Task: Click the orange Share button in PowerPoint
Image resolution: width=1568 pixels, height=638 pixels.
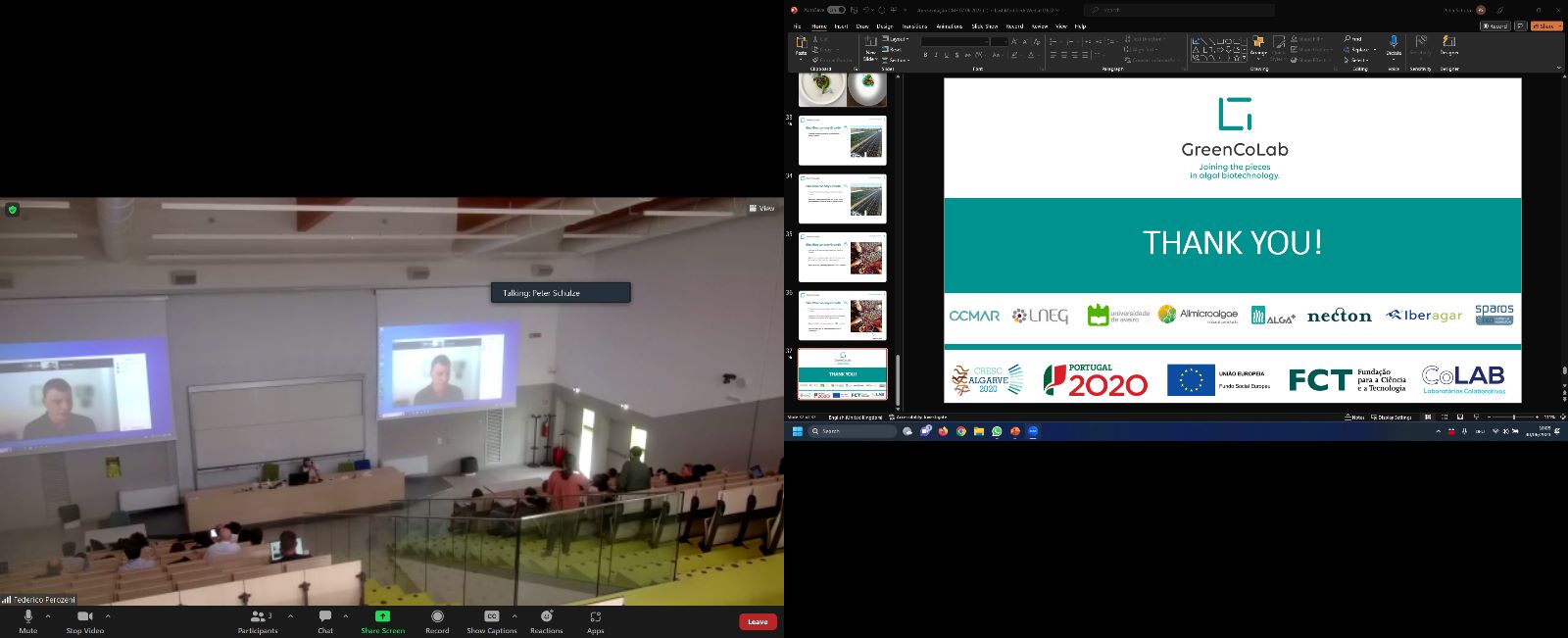Action: (x=1545, y=26)
